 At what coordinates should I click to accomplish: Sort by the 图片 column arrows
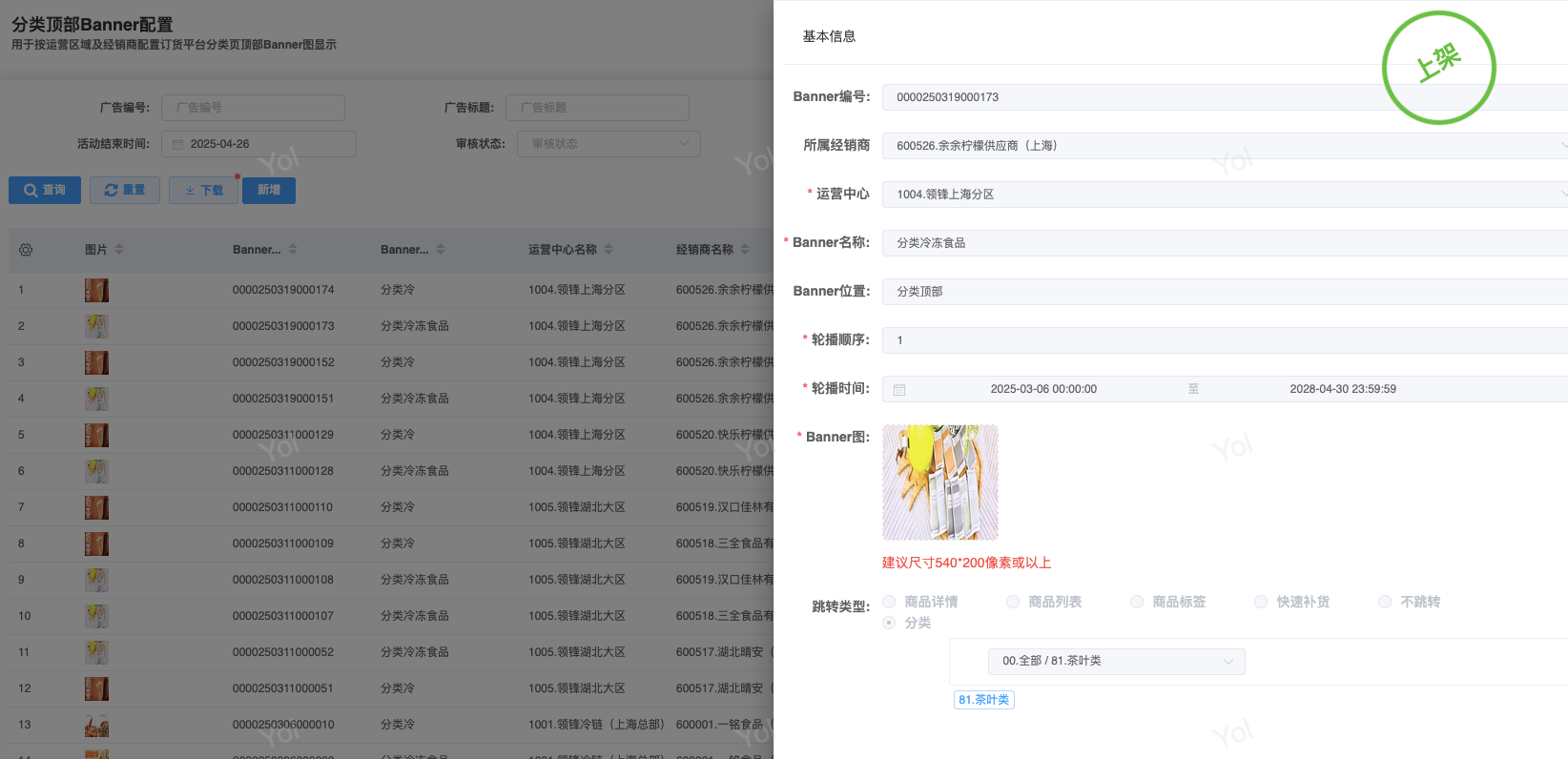[x=119, y=250]
